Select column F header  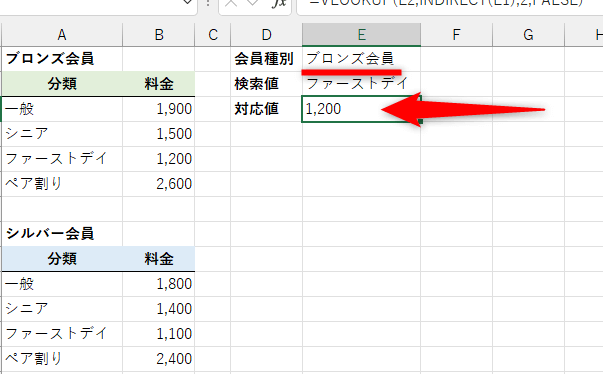point(456,35)
